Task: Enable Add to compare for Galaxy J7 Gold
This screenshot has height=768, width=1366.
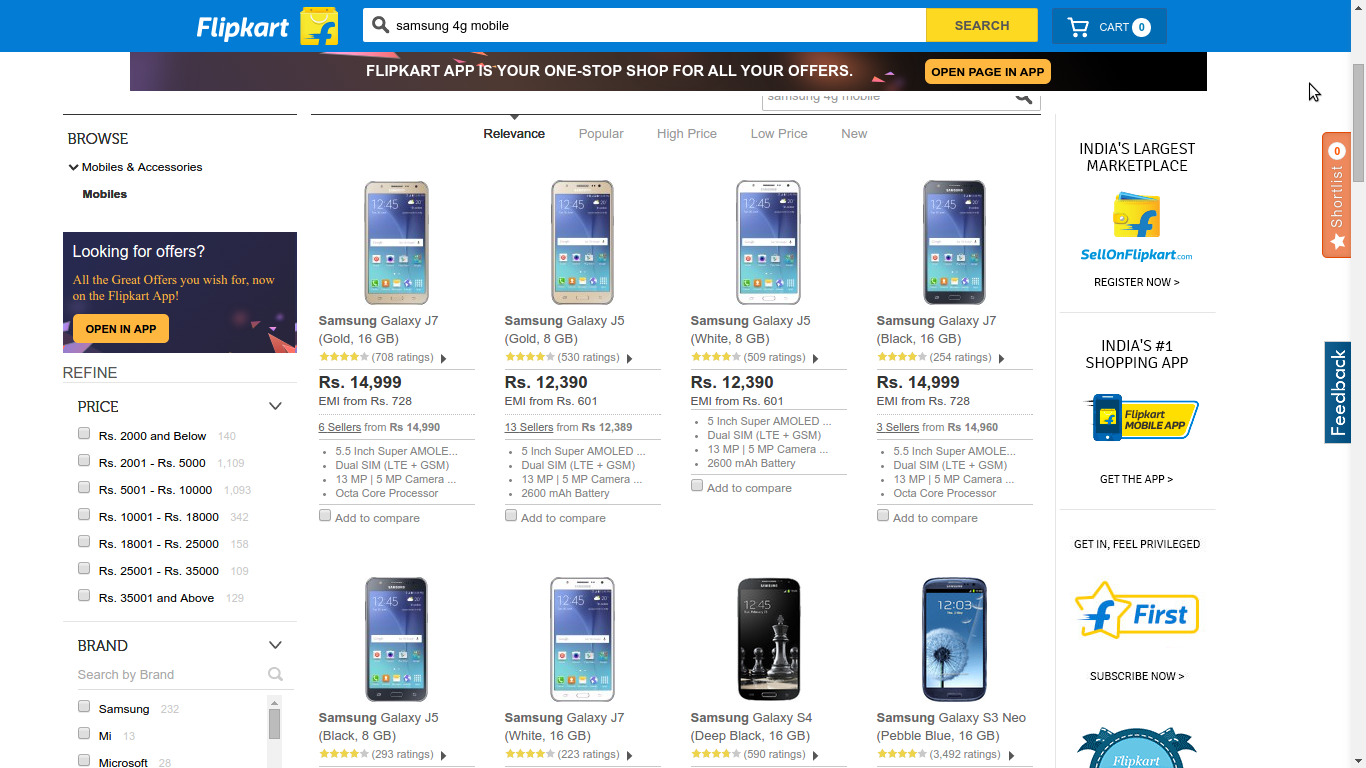Action: click(x=325, y=516)
